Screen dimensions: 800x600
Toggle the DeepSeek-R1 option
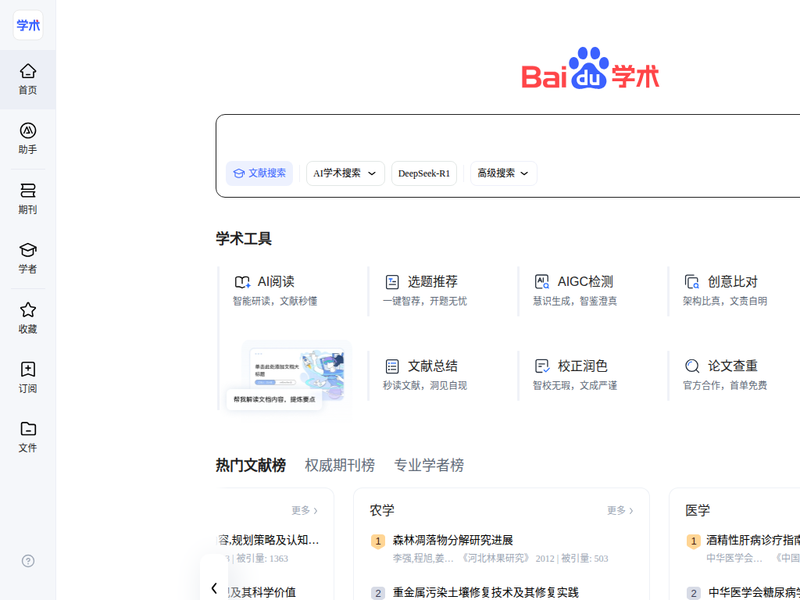click(424, 173)
